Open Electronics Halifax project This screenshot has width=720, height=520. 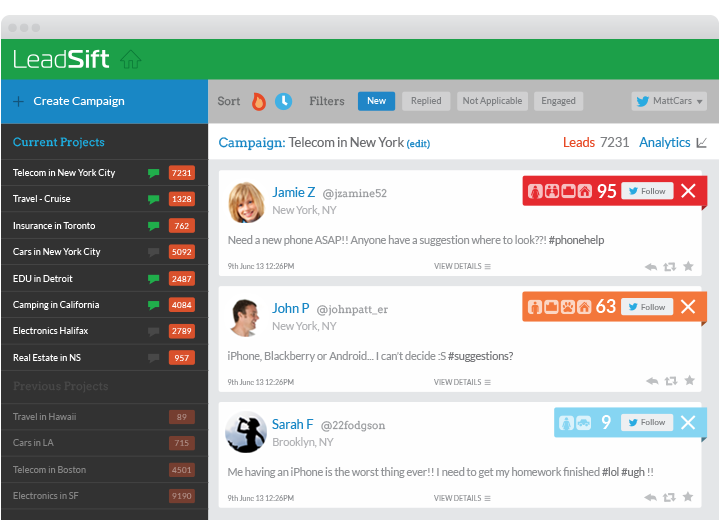coord(105,331)
